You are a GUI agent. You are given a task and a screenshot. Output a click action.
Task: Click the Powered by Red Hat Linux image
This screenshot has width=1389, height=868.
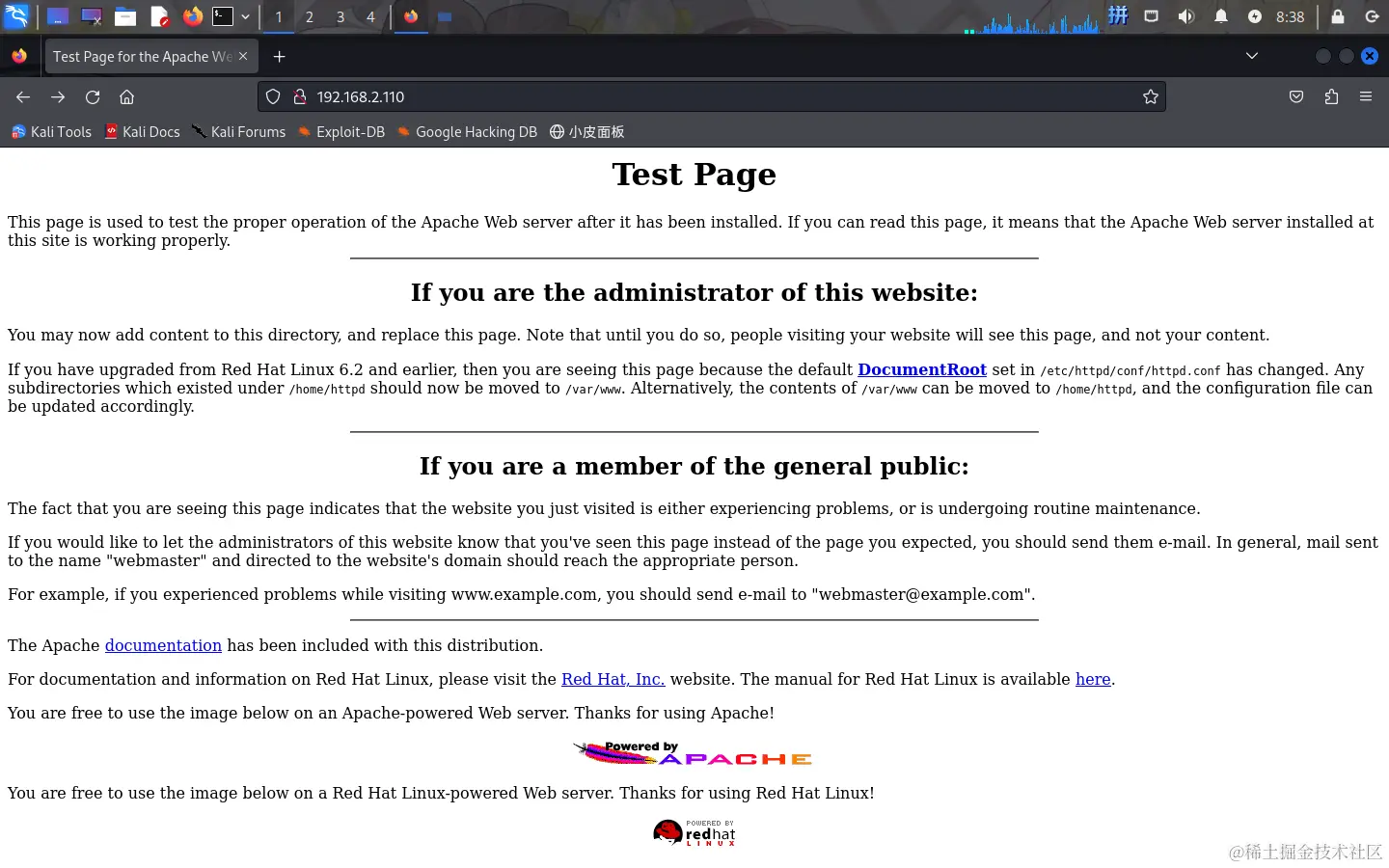tap(694, 833)
